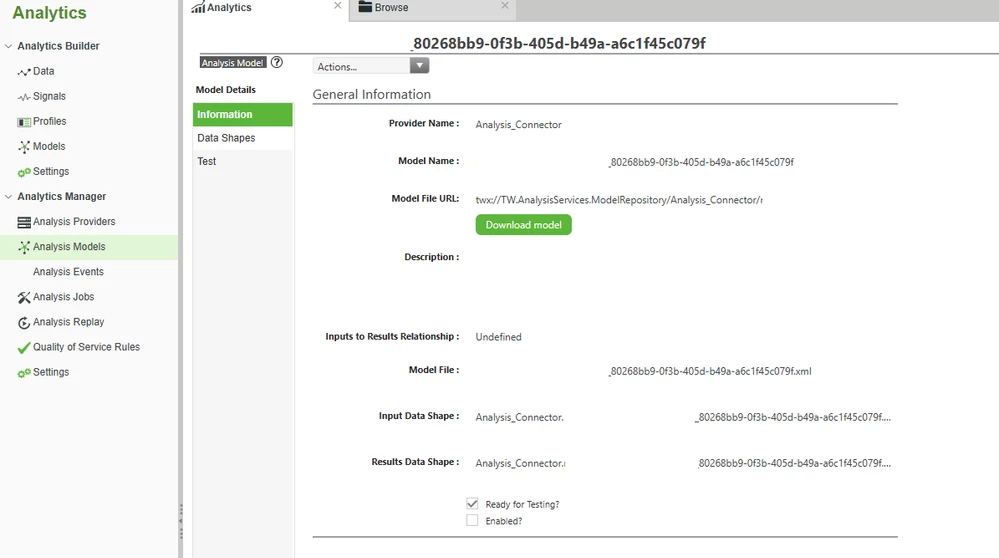Close the Analytics tab
The width and height of the screenshot is (999, 558).
(x=338, y=6)
